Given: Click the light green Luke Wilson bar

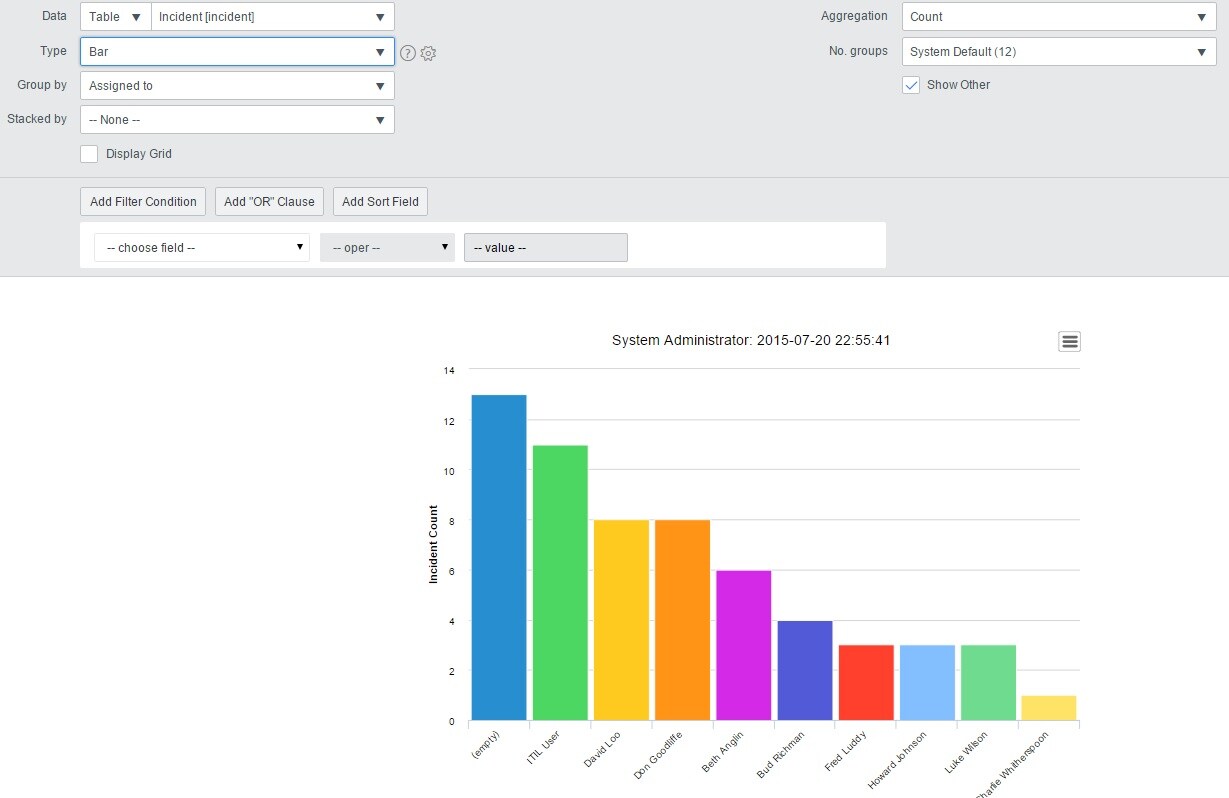Looking at the screenshot, I should [988, 683].
